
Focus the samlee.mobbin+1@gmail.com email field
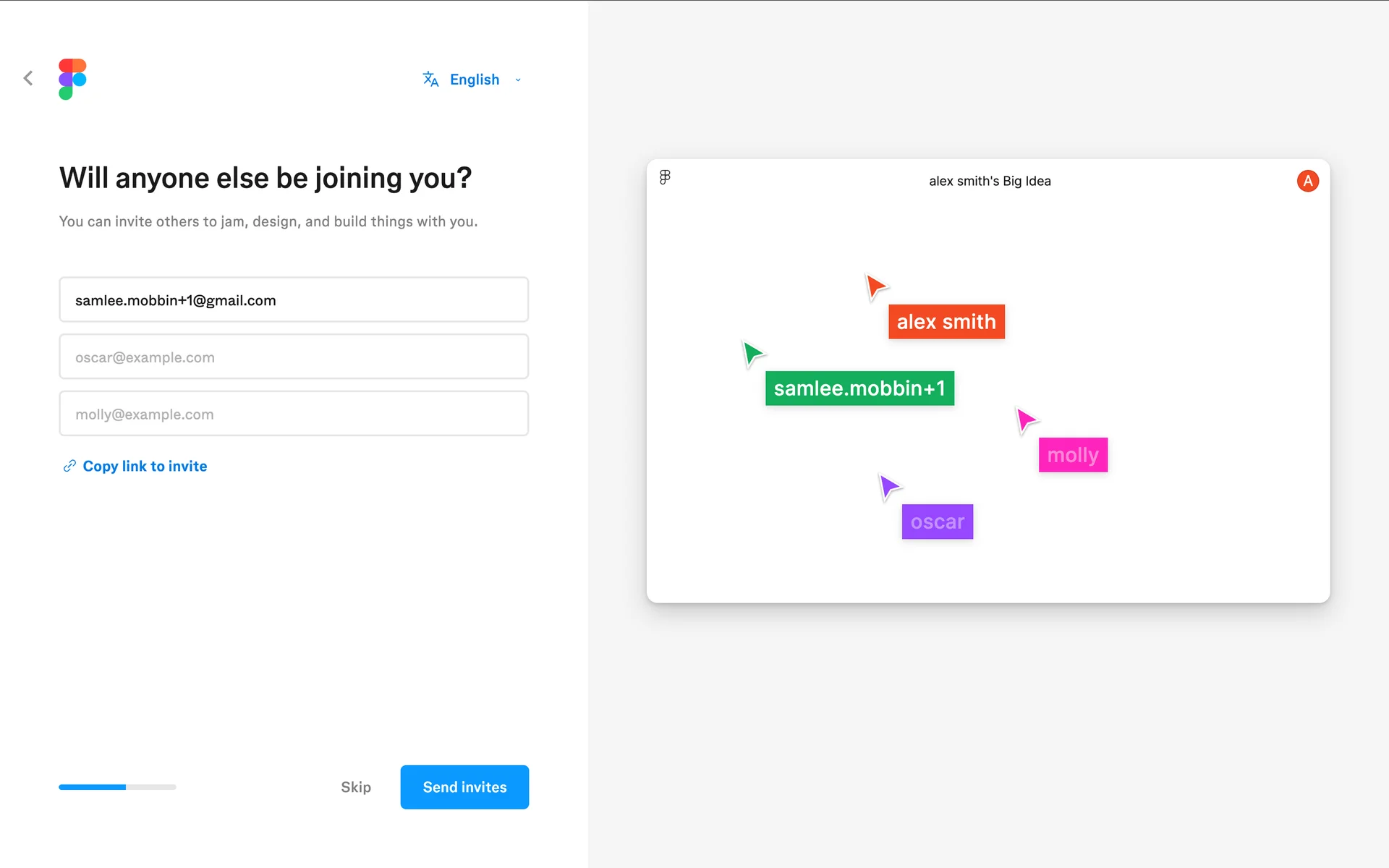pyautogui.click(x=294, y=299)
